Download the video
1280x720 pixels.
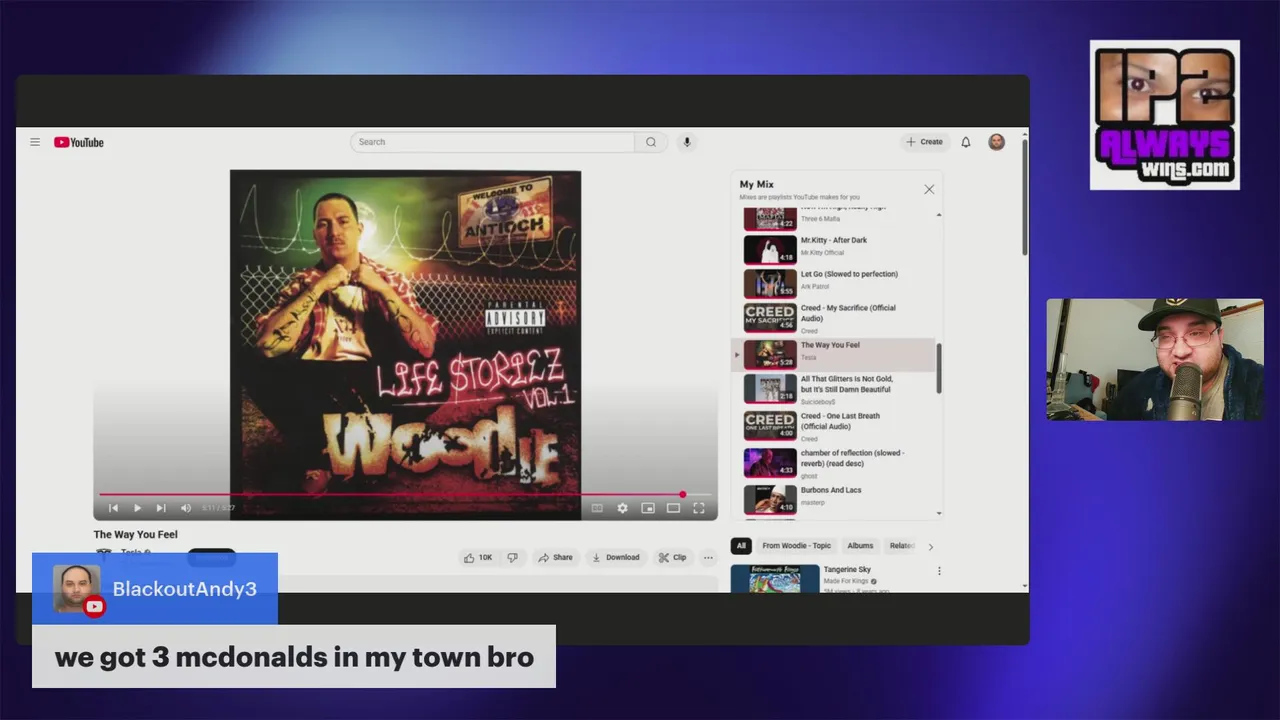point(615,557)
